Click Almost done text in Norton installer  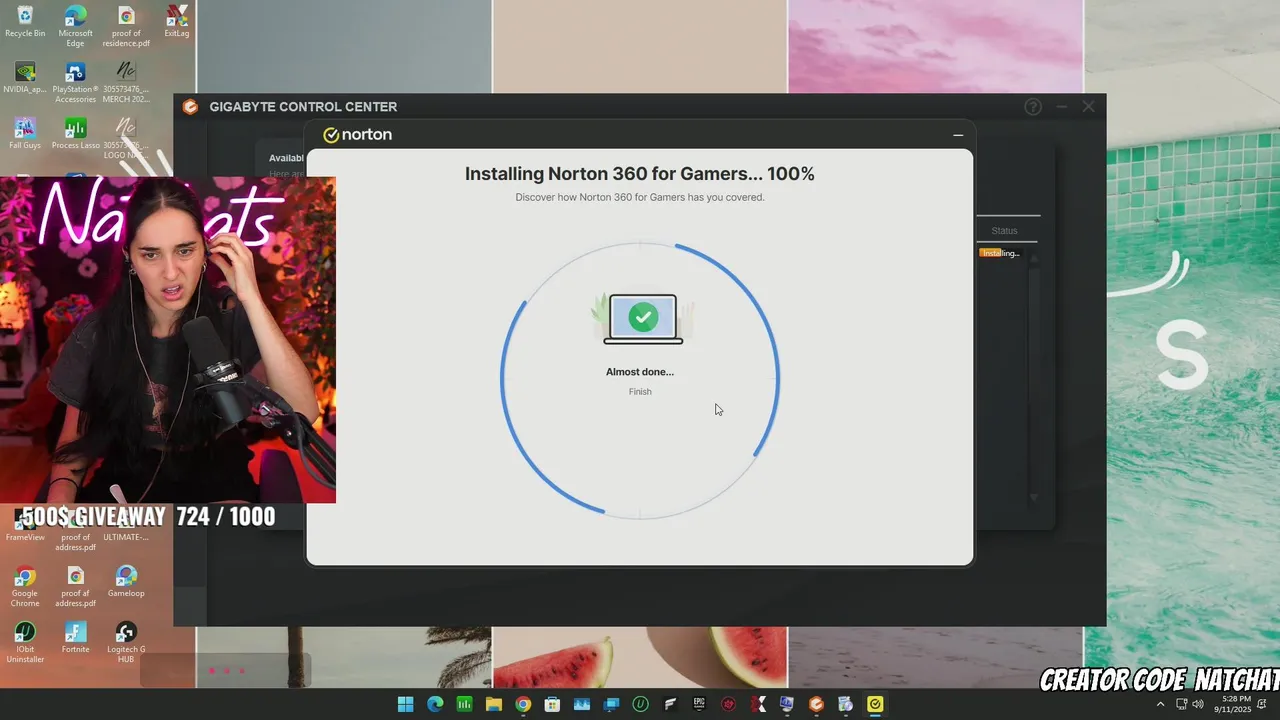coord(640,372)
